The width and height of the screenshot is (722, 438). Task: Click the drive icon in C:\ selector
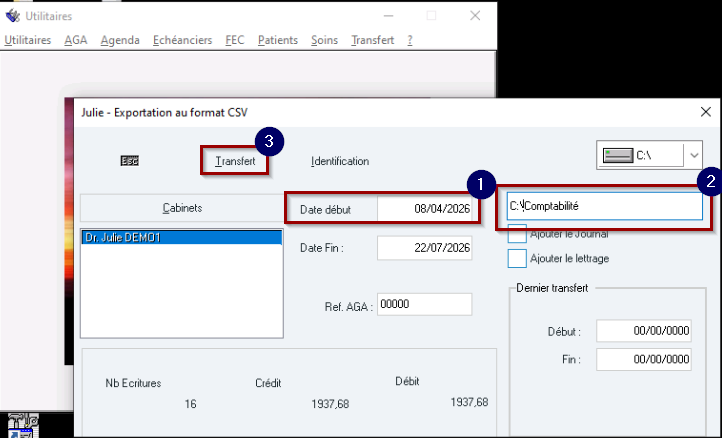[617, 156]
